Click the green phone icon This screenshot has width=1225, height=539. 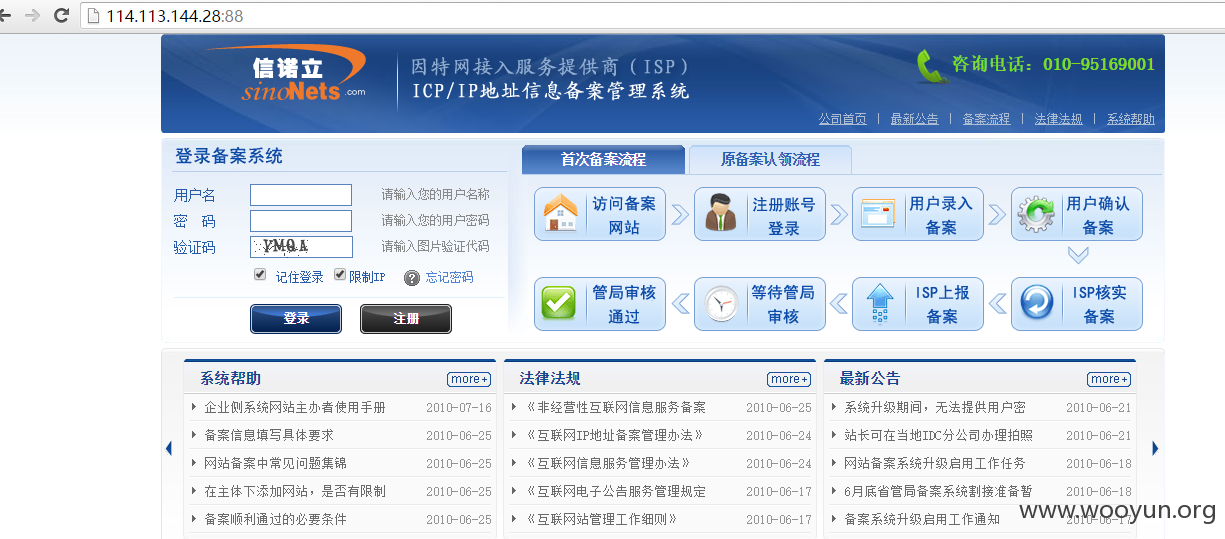(x=930, y=65)
